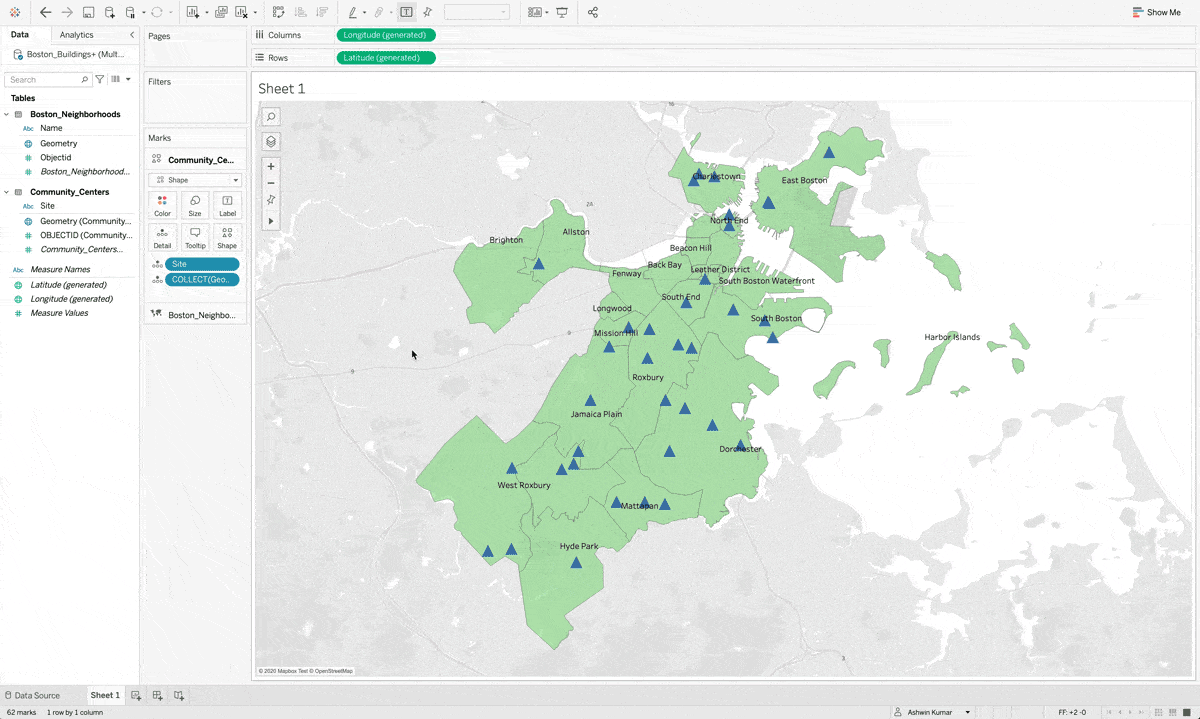Collapse the Community_Centers table
This screenshot has height=719, width=1200.
coord(7,192)
